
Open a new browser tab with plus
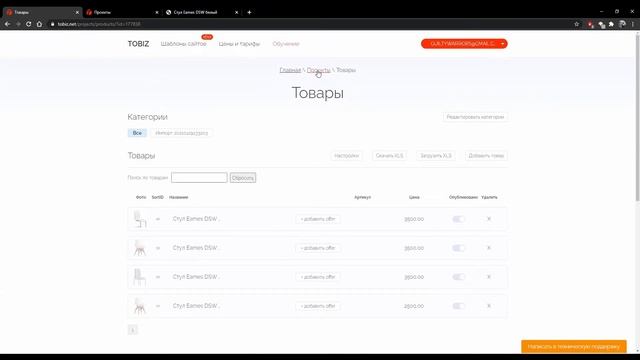[249, 12]
